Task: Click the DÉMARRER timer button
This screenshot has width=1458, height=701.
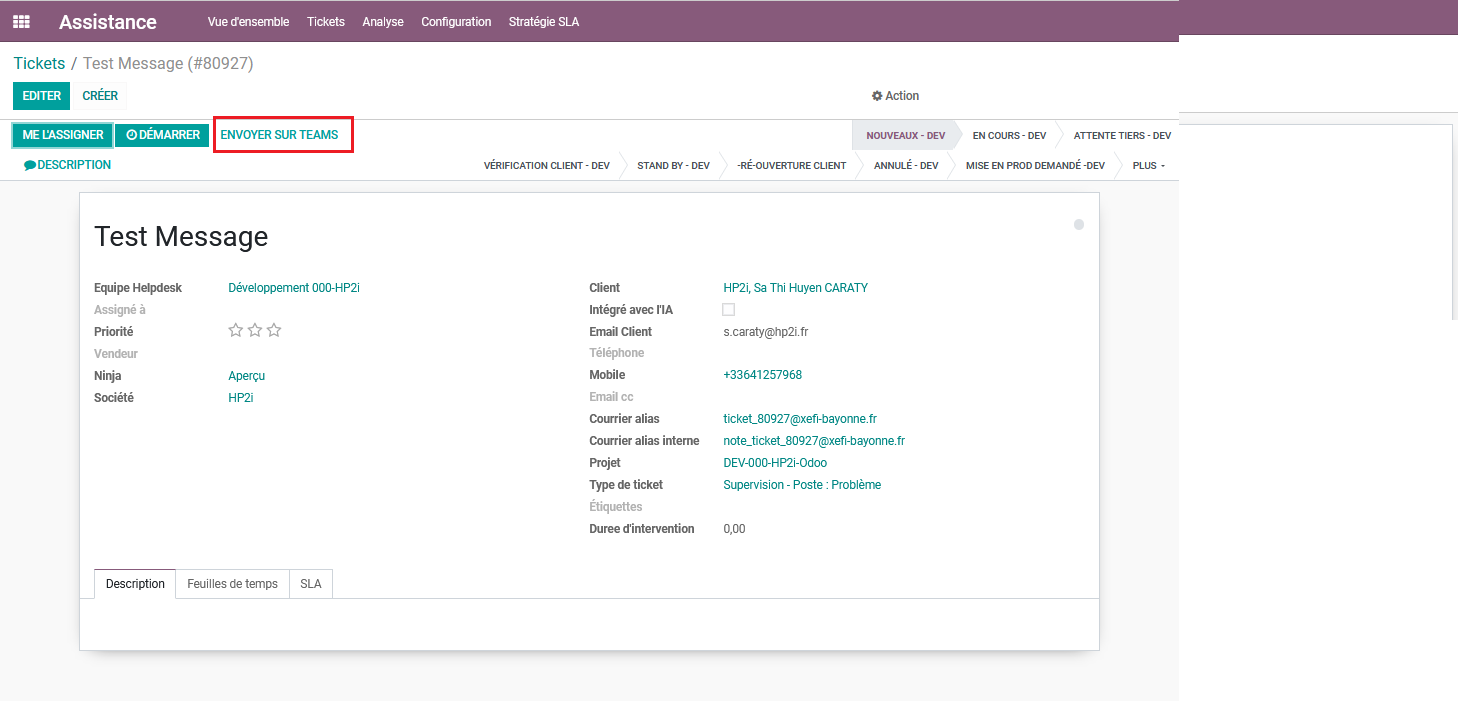Action: 162,135
